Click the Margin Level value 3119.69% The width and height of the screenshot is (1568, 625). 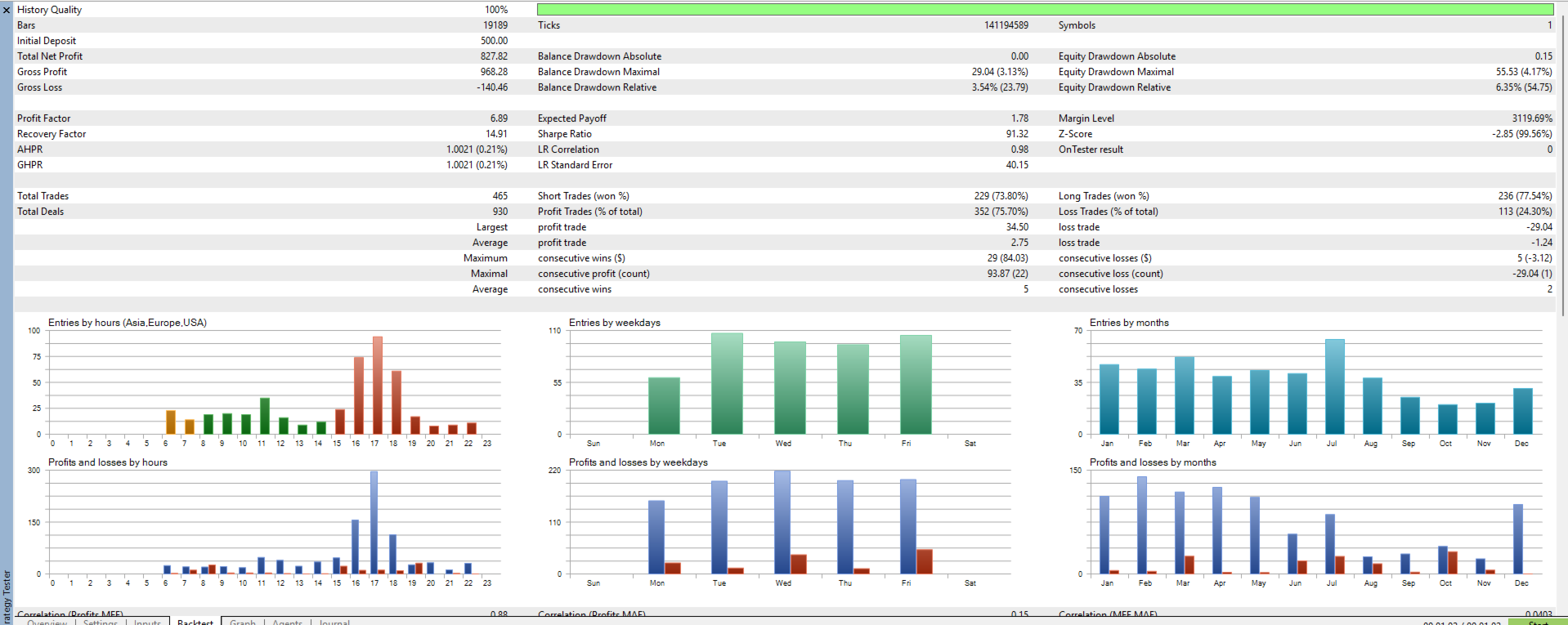point(1532,118)
